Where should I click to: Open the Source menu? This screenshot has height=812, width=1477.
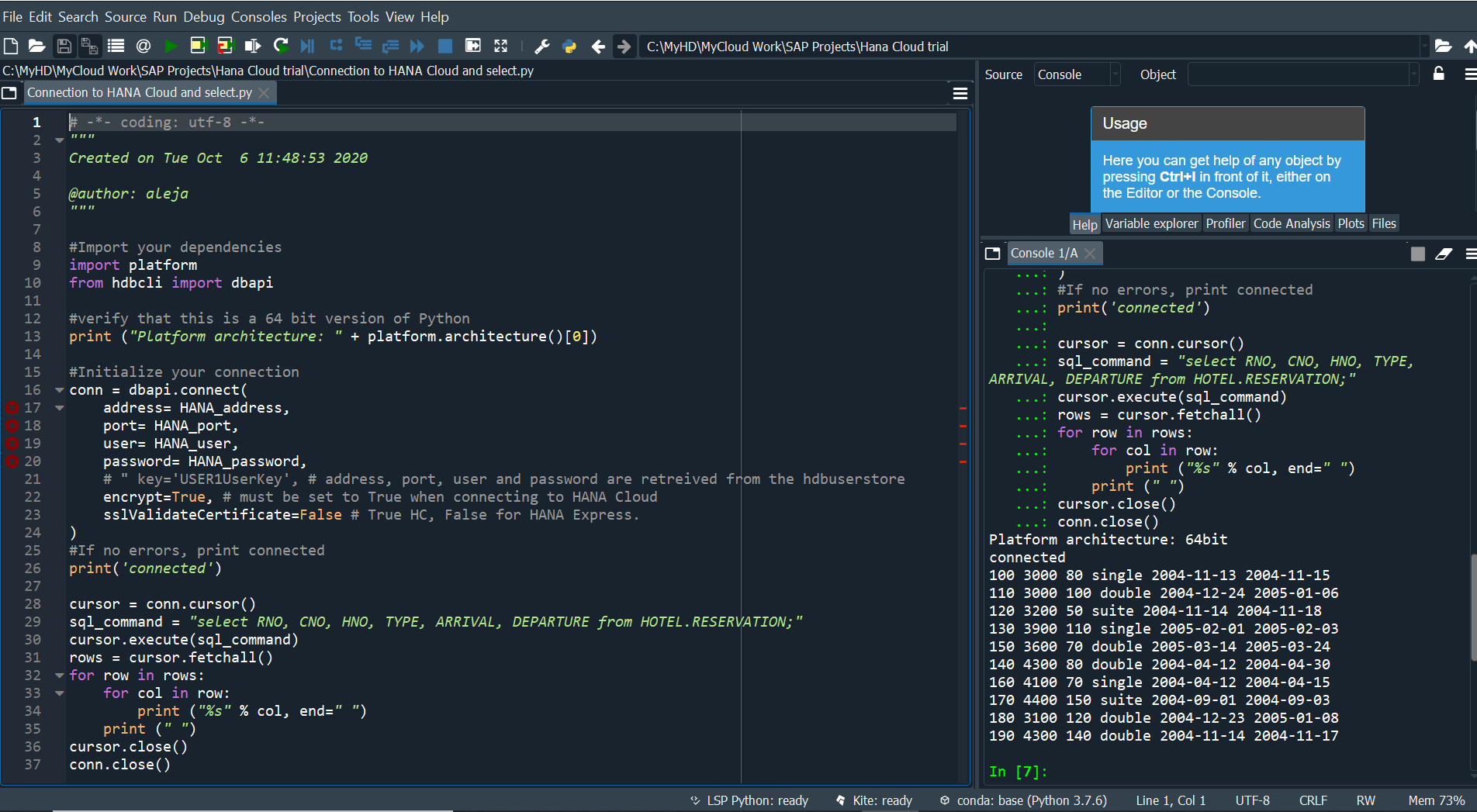pos(126,16)
